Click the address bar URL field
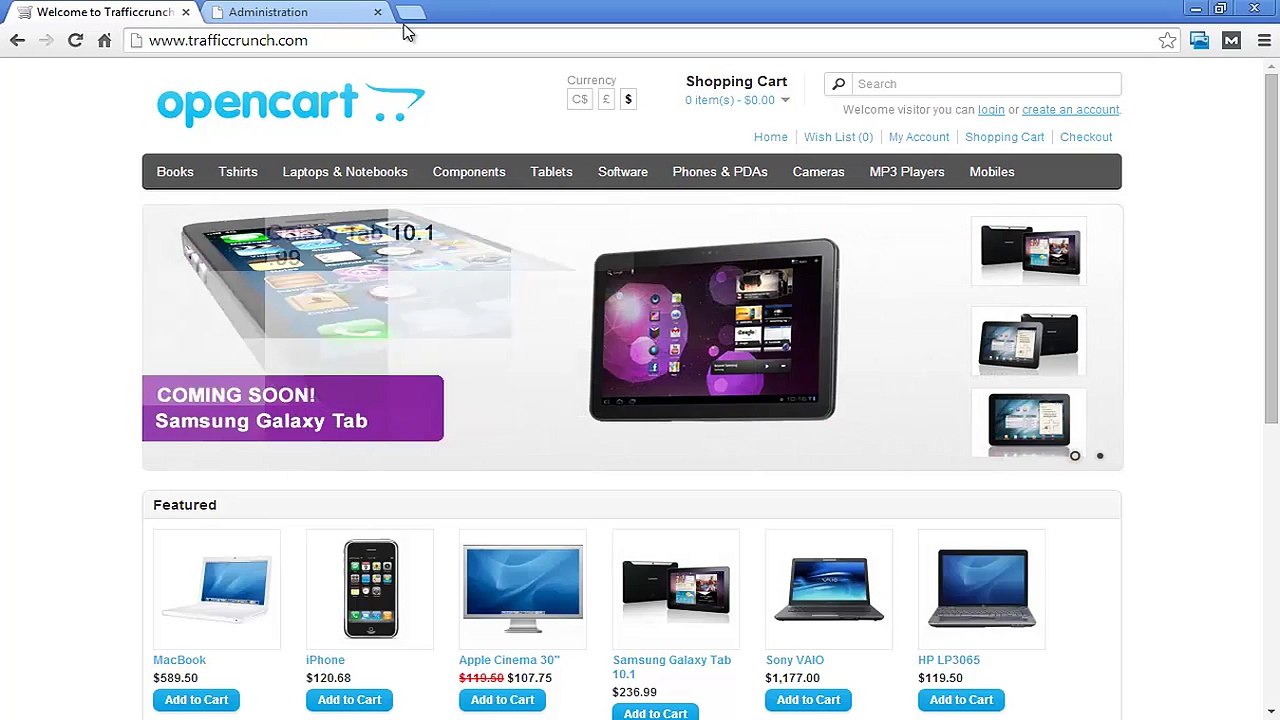The width and height of the screenshot is (1280, 720). tap(640, 40)
